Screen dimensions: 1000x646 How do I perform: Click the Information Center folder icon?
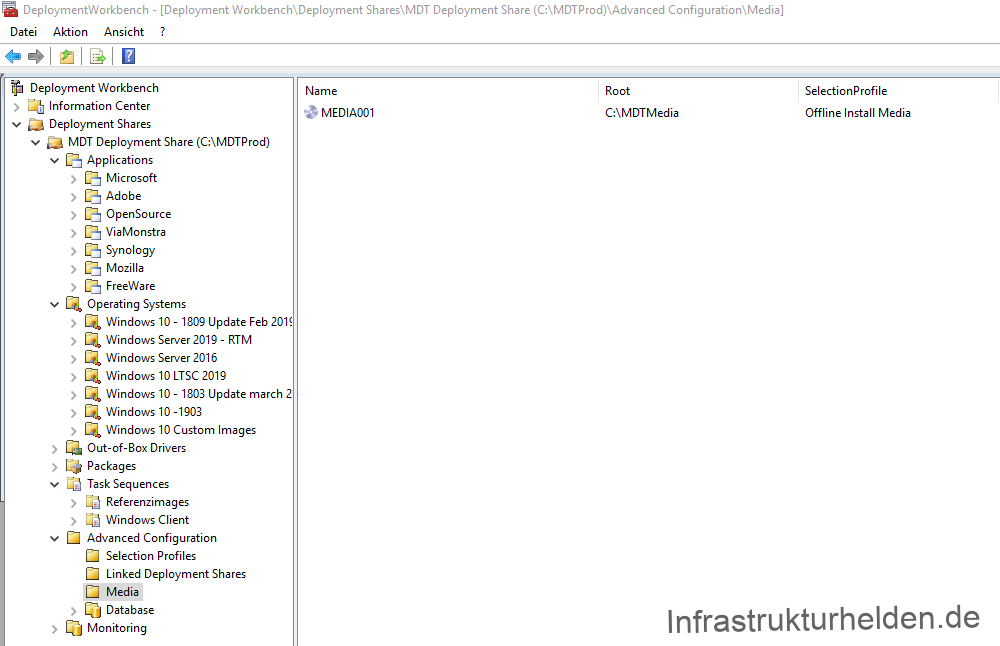point(36,106)
